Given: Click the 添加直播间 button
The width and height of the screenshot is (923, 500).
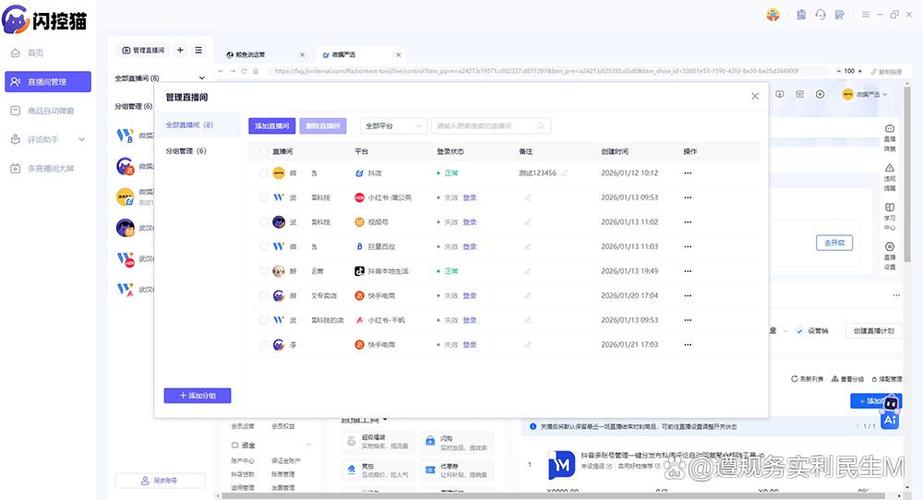Looking at the screenshot, I should 272,126.
